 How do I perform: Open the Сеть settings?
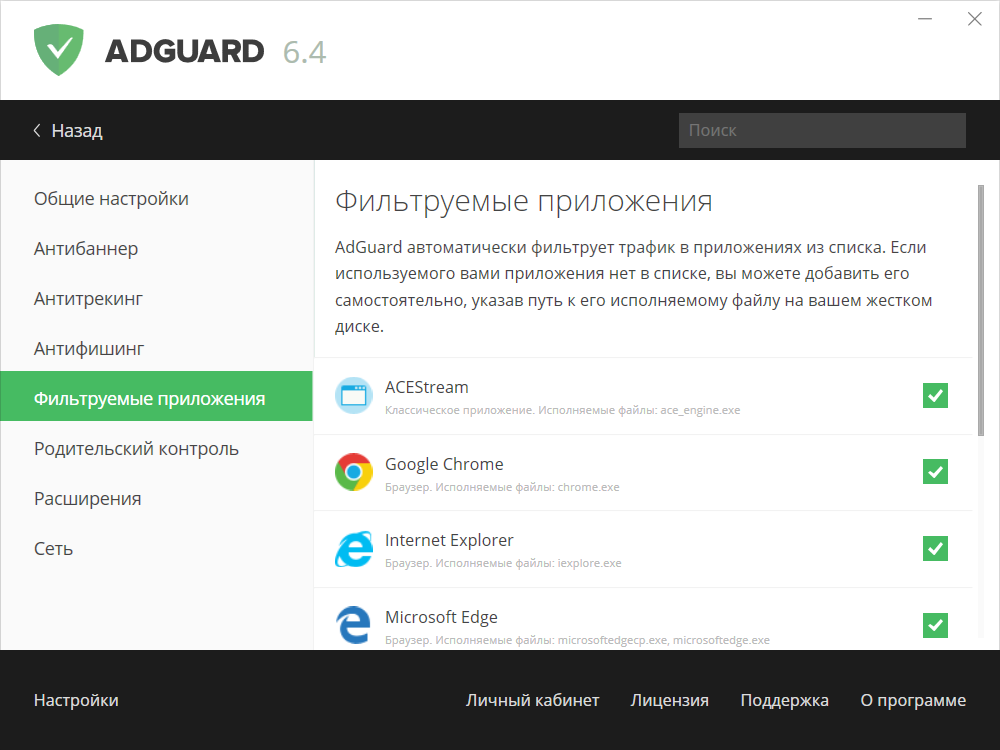(156, 549)
